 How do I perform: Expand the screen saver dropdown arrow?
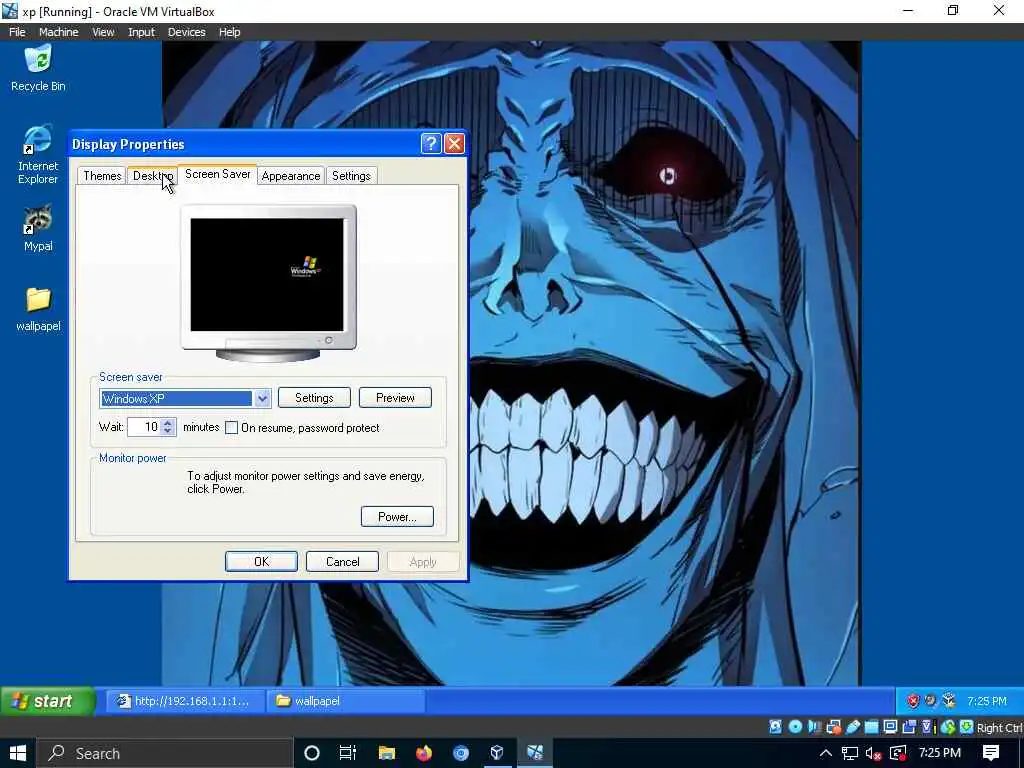[x=263, y=398]
